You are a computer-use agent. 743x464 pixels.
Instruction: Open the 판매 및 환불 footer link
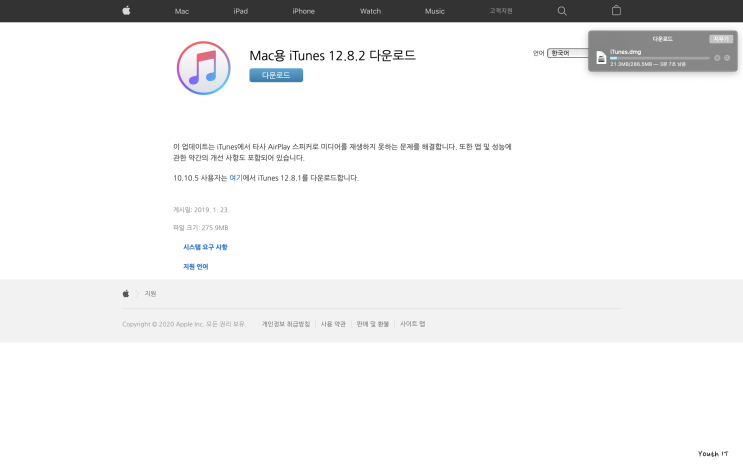(x=372, y=324)
